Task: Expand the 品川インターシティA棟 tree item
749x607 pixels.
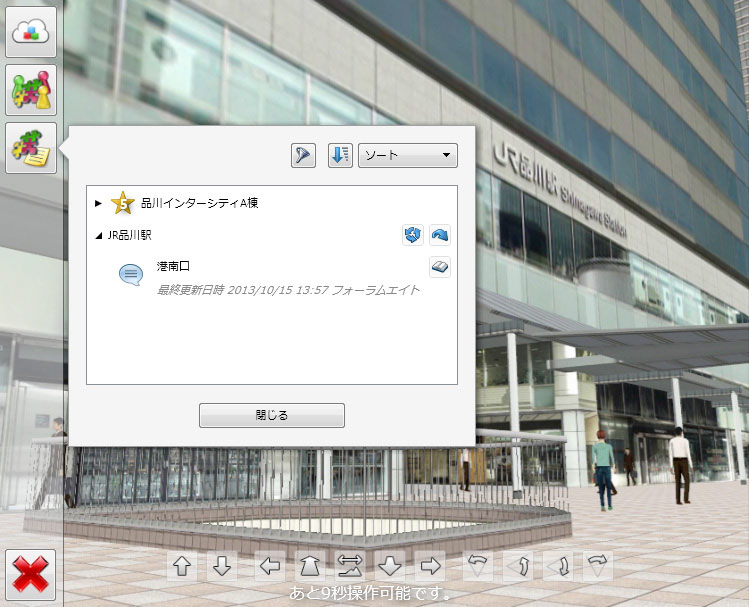Action: 98,203
